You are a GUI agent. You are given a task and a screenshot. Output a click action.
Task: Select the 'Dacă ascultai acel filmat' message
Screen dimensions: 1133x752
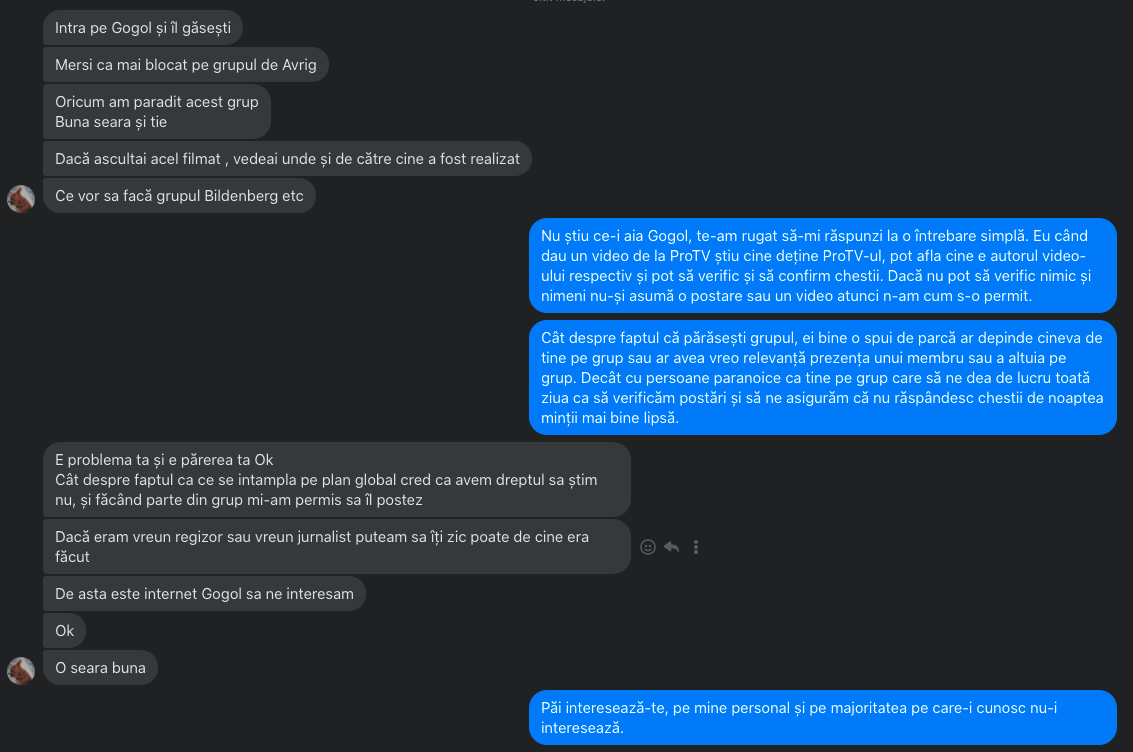pos(287,159)
